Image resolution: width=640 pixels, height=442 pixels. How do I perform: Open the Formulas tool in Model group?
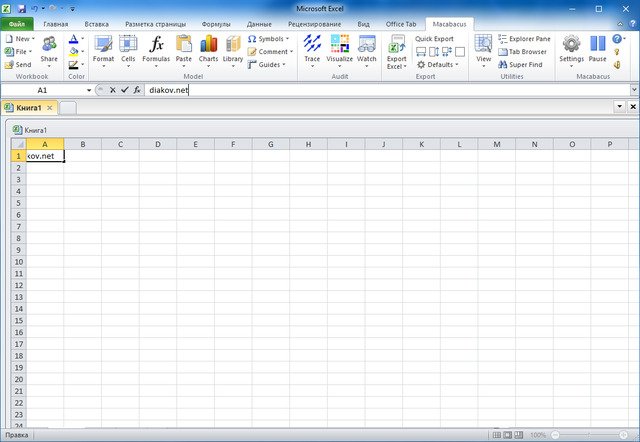(157, 49)
